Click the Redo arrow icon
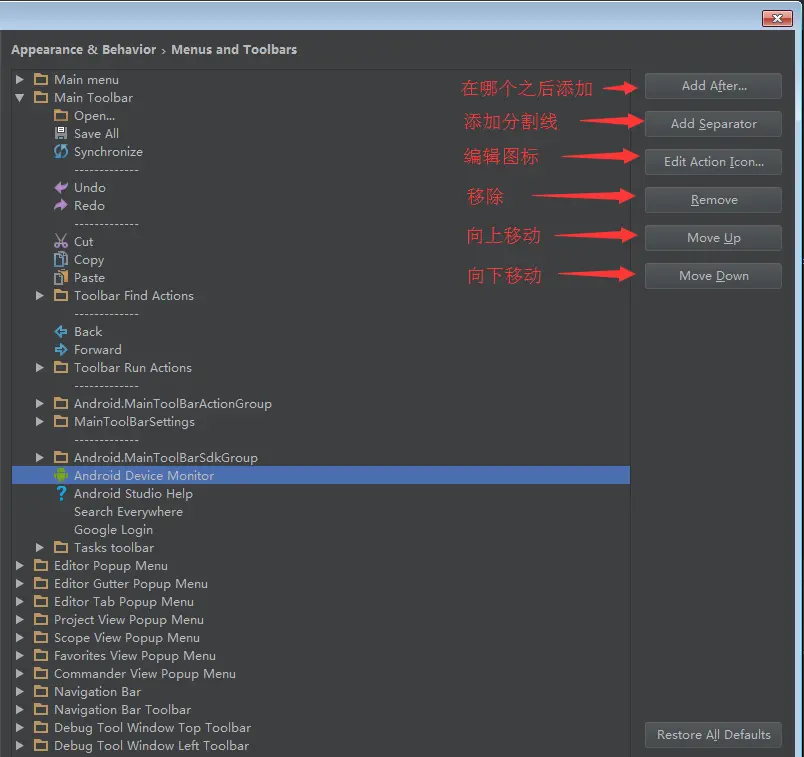Screen dimensions: 804x757 click(x=61, y=205)
